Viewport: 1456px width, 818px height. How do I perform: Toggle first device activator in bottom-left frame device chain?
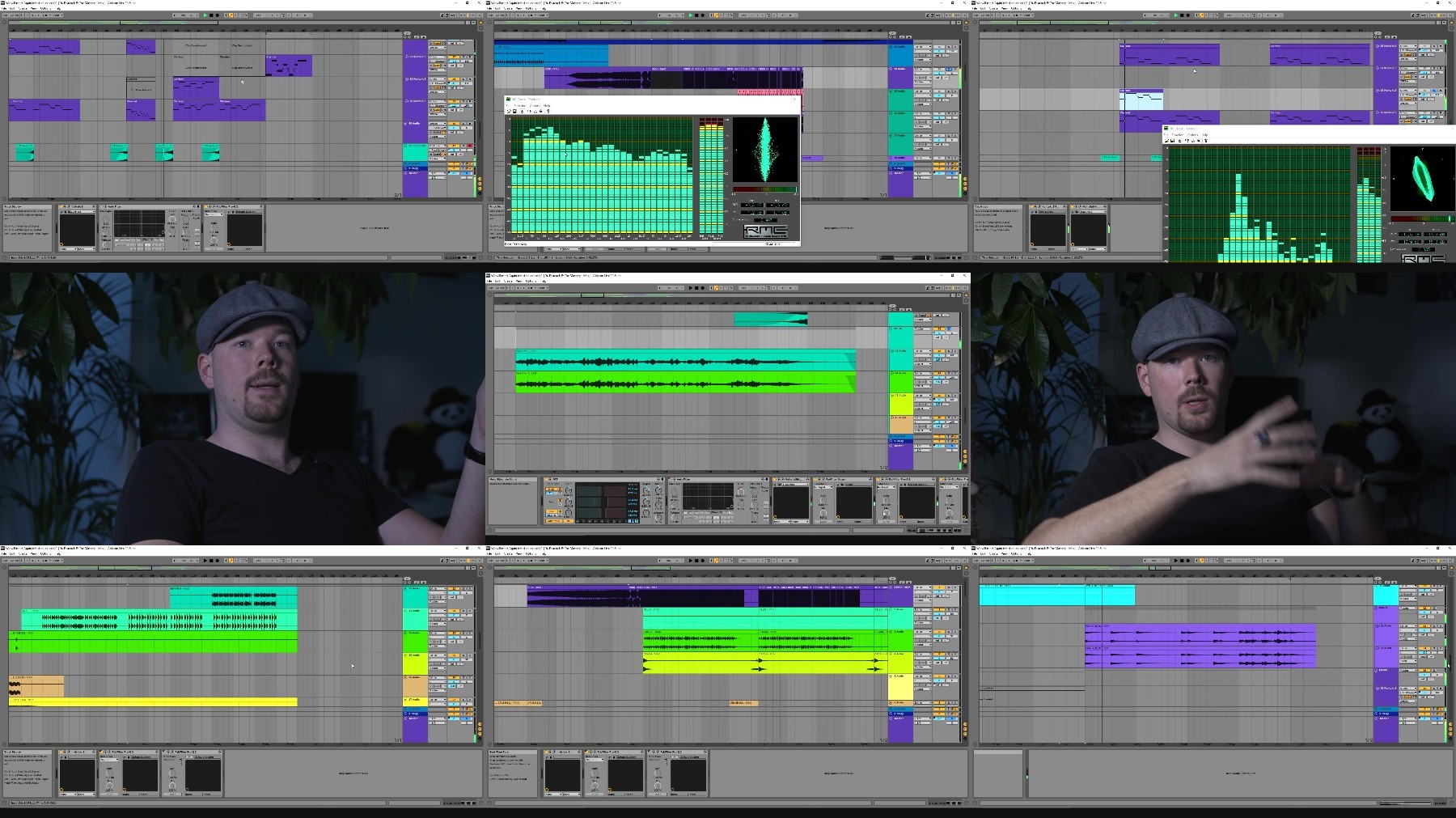point(61,752)
